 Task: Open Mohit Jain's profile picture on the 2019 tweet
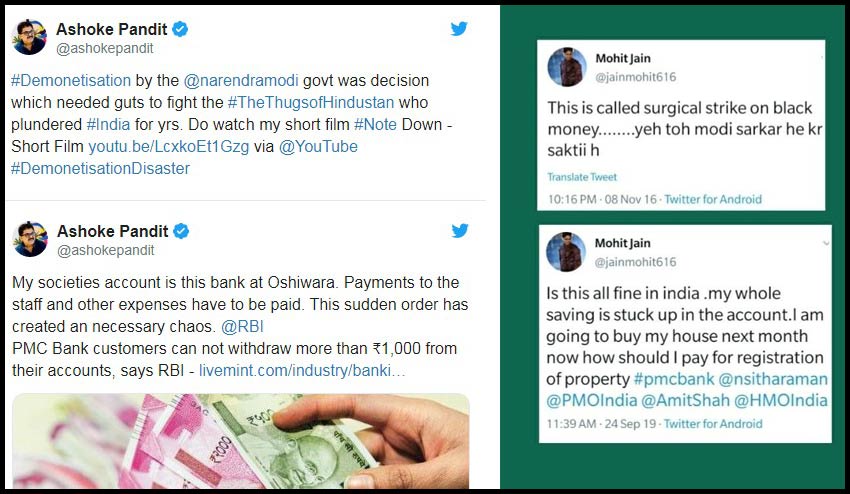point(566,252)
